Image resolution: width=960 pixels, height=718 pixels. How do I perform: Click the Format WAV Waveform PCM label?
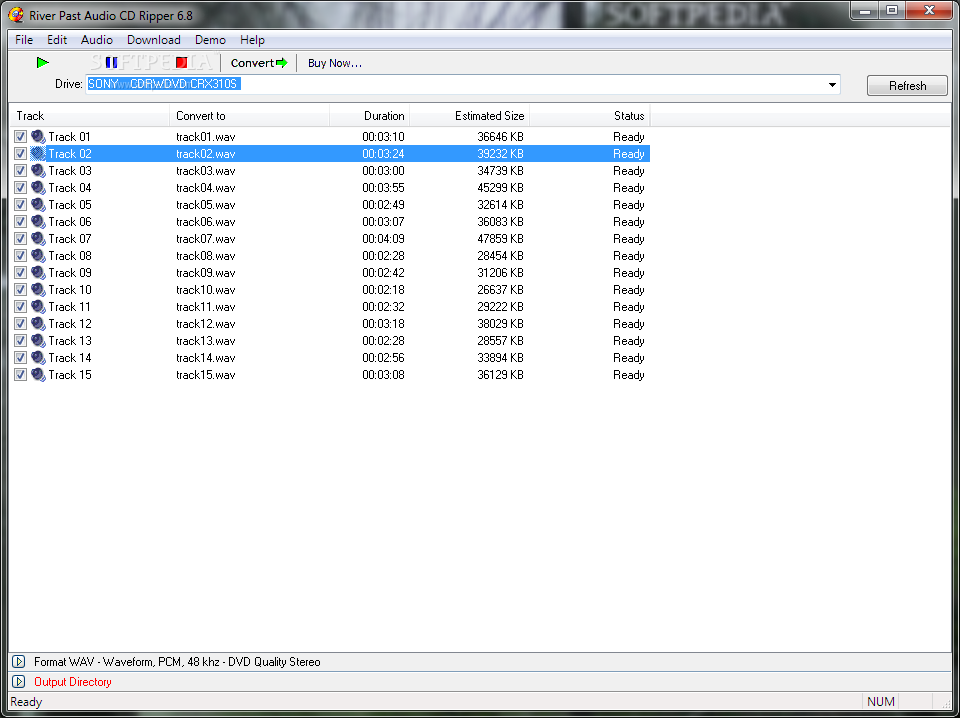click(x=177, y=662)
